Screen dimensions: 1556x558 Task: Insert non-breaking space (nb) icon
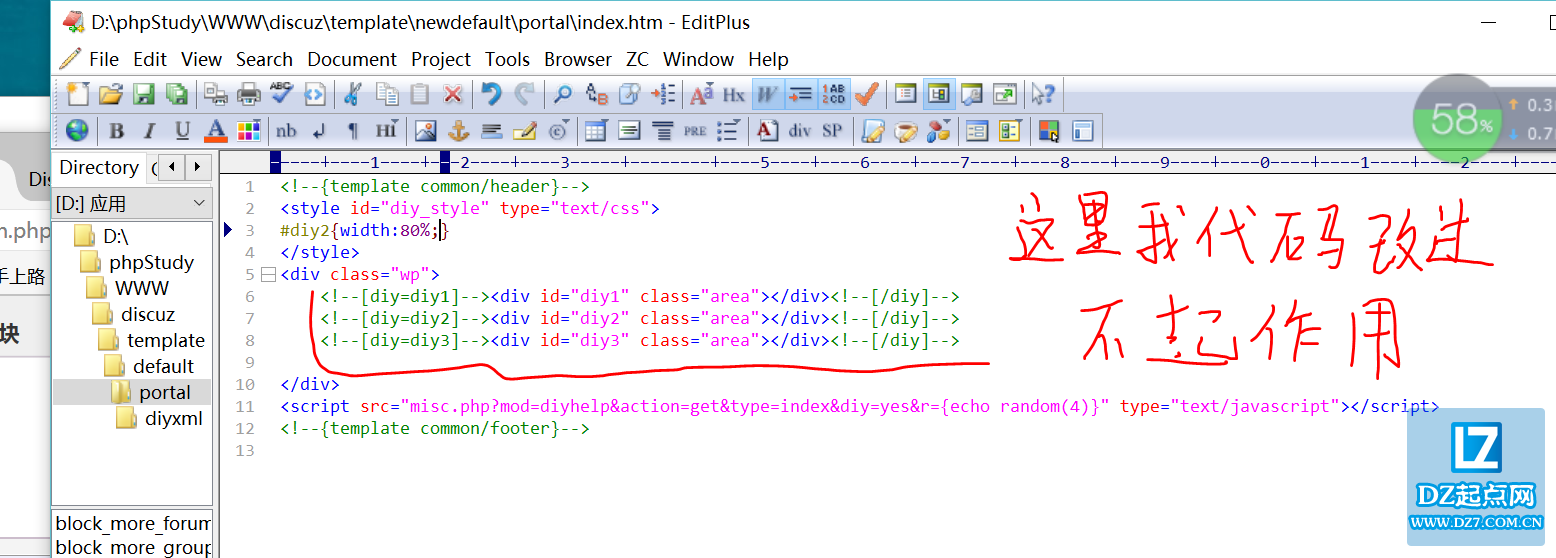287,130
